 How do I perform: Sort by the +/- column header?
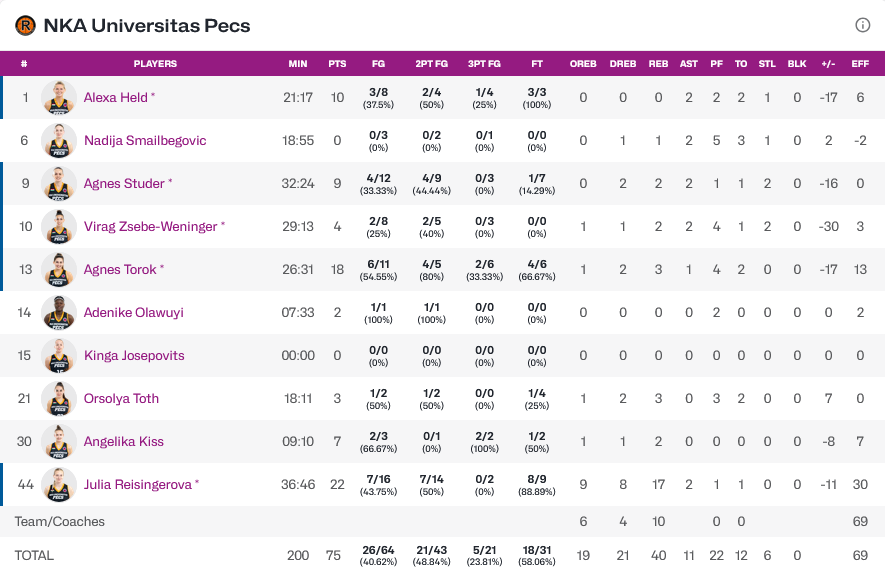(828, 64)
